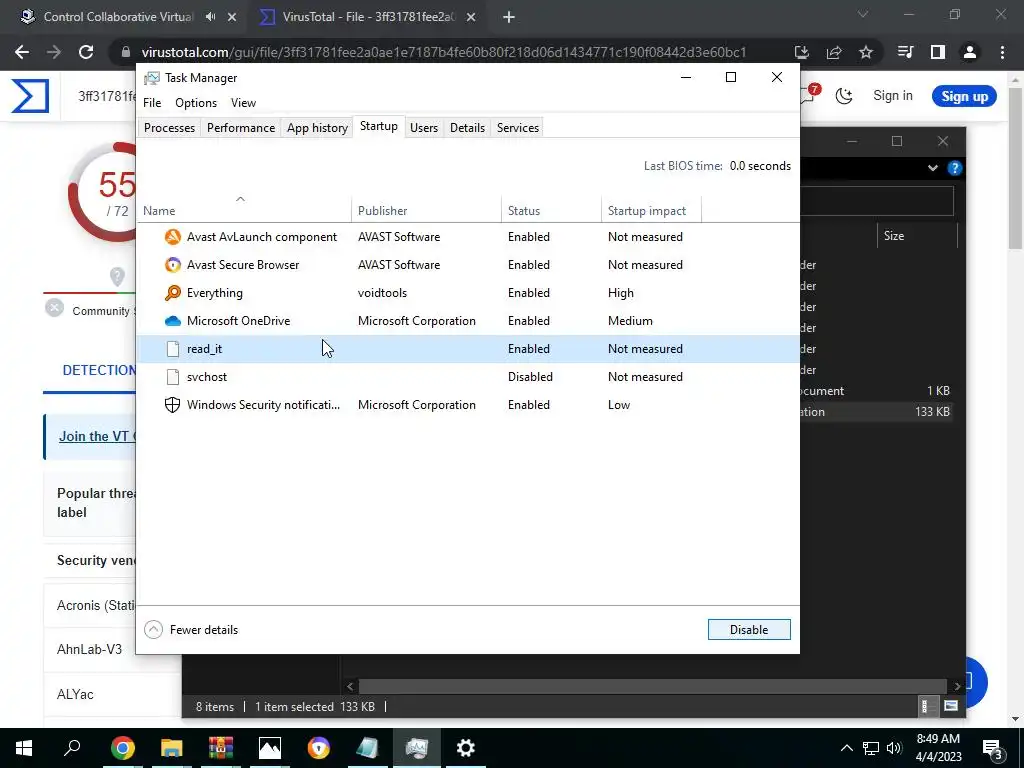Open taskbar search magnifier
Image resolution: width=1024 pixels, height=768 pixels.
[72, 748]
